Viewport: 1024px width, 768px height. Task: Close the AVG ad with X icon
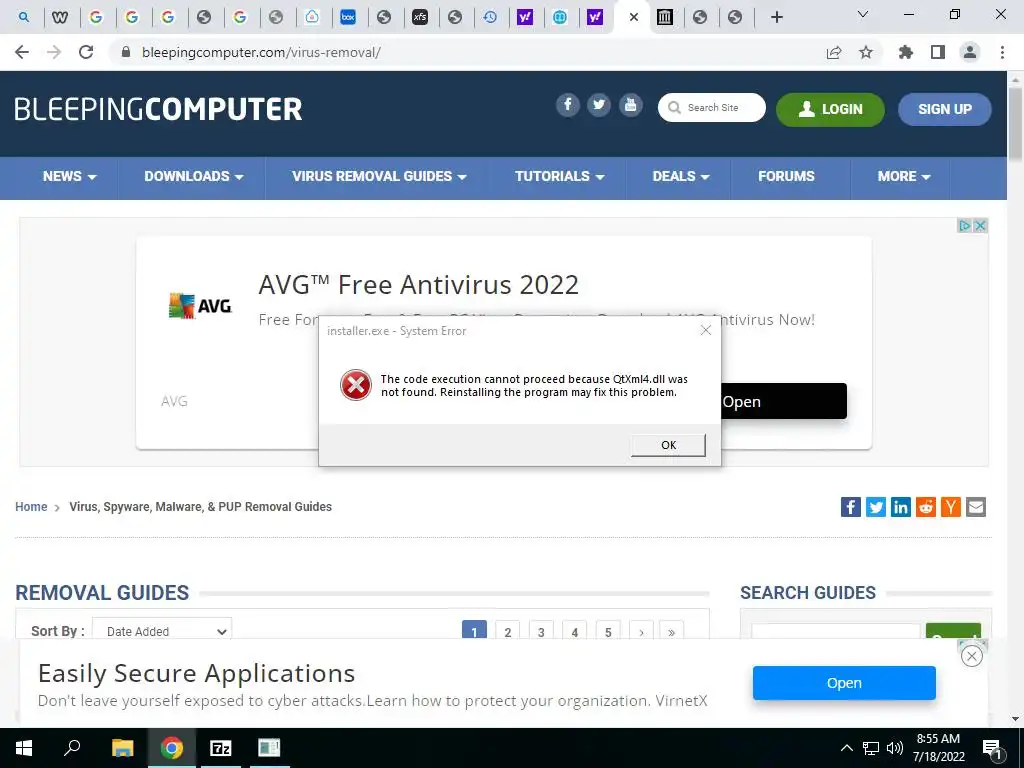click(980, 225)
